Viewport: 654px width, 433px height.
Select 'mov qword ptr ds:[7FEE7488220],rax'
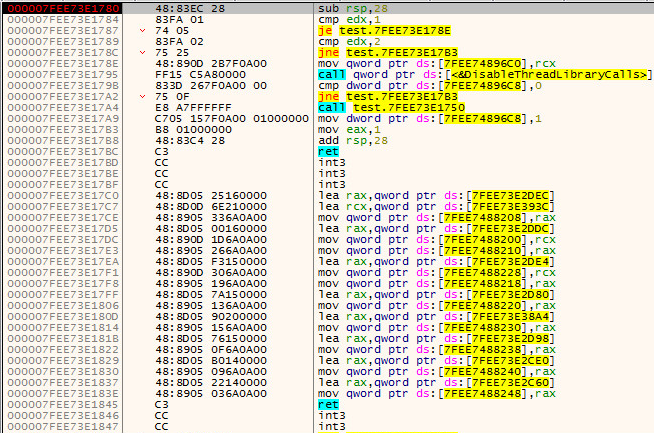[437, 306]
